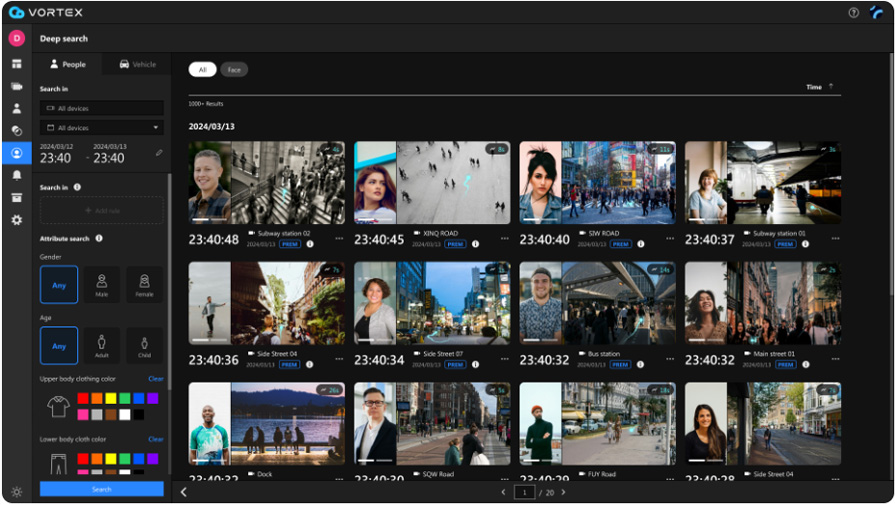Open the settings gear in sidebar
The width and height of the screenshot is (895, 505).
pyautogui.click(x=16, y=220)
